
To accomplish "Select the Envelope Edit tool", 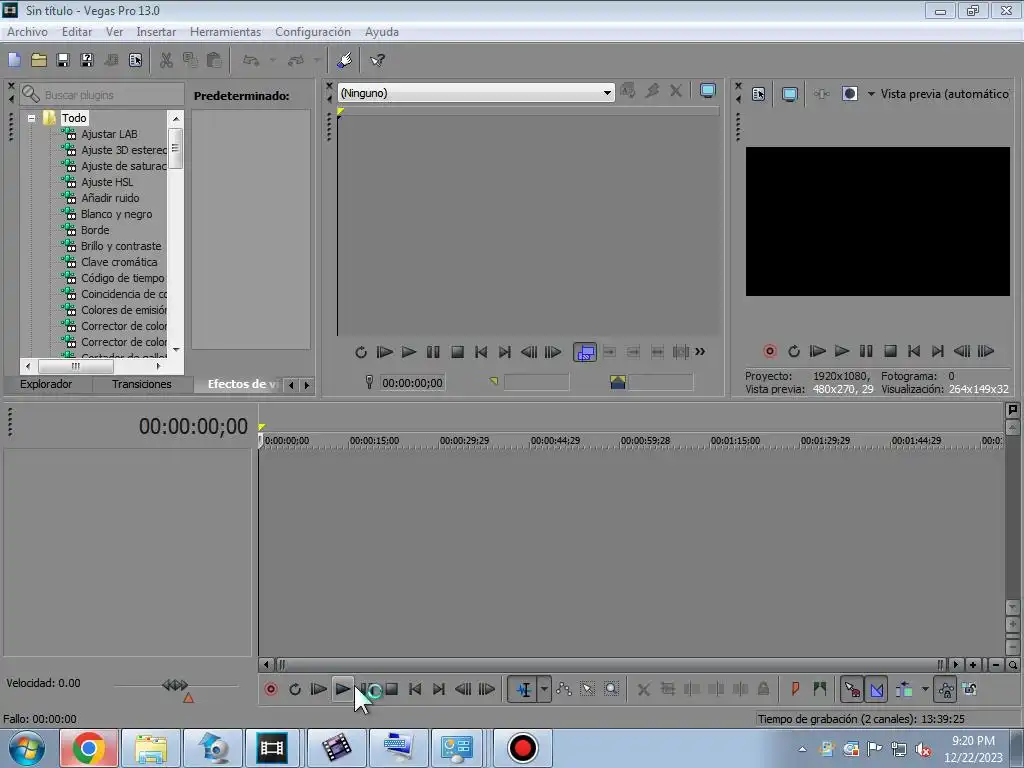I will click(x=564, y=689).
